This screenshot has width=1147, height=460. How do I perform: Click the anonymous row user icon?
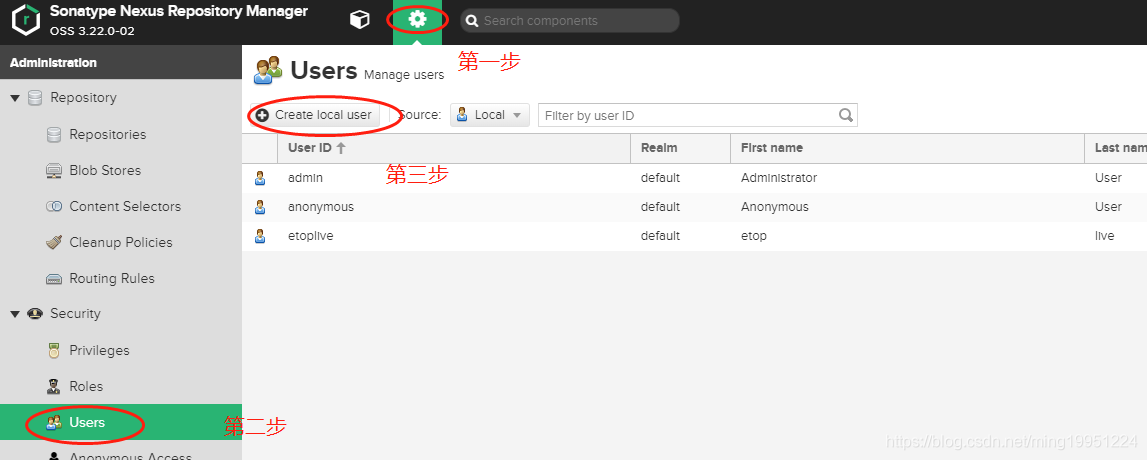pyautogui.click(x=260, y=207)
